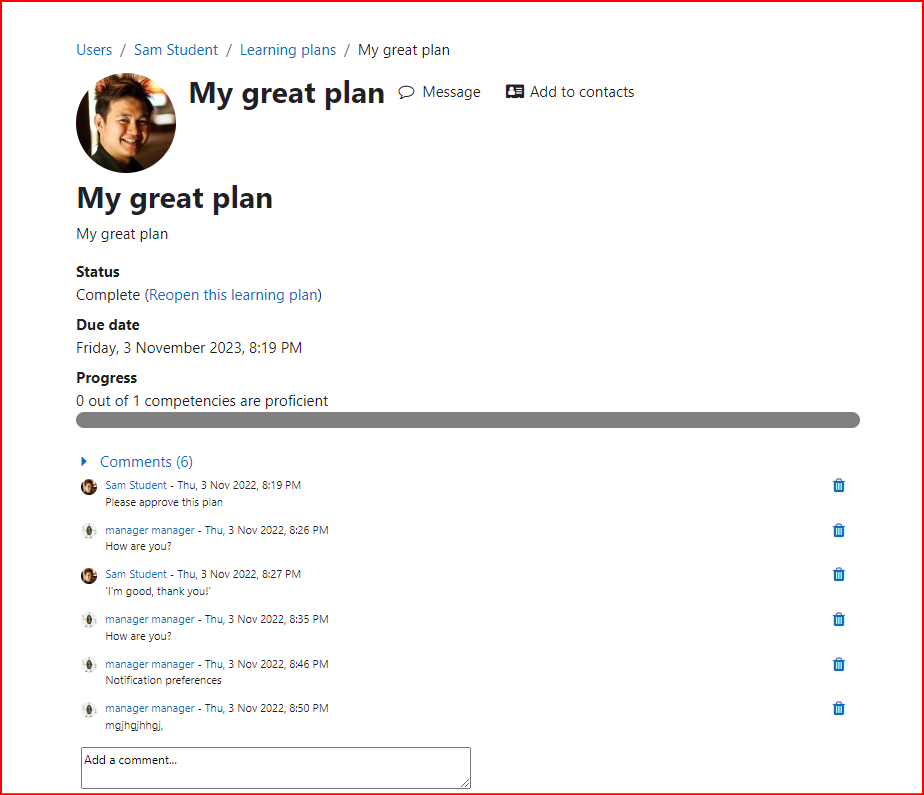This screenshot has width=924, height=795.
Task: Click the Message speech bubble icon
Action: click(x=406, y=92)
